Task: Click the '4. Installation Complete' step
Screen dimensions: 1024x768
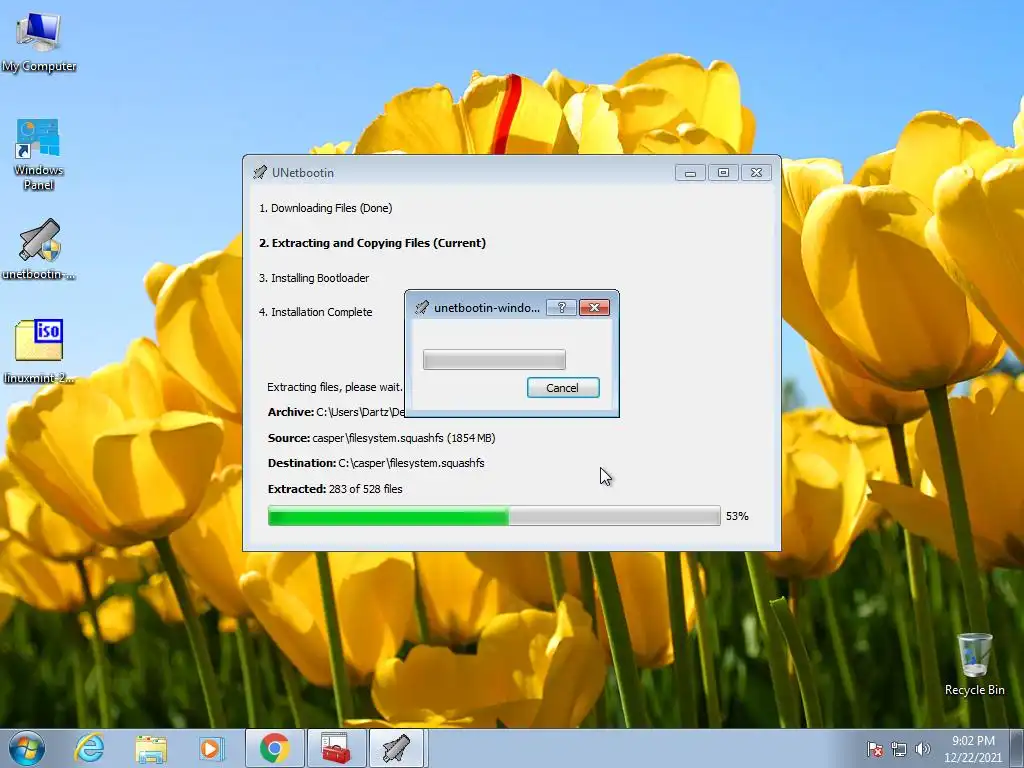Action: click(x=315, y=312)
